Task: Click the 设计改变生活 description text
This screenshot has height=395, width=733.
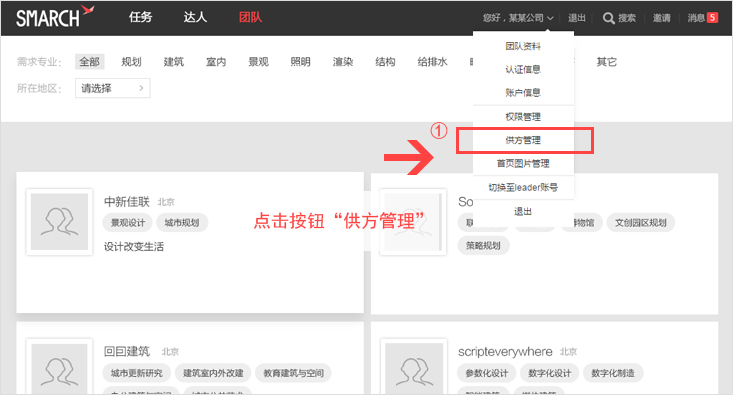Action: [134, 247]
